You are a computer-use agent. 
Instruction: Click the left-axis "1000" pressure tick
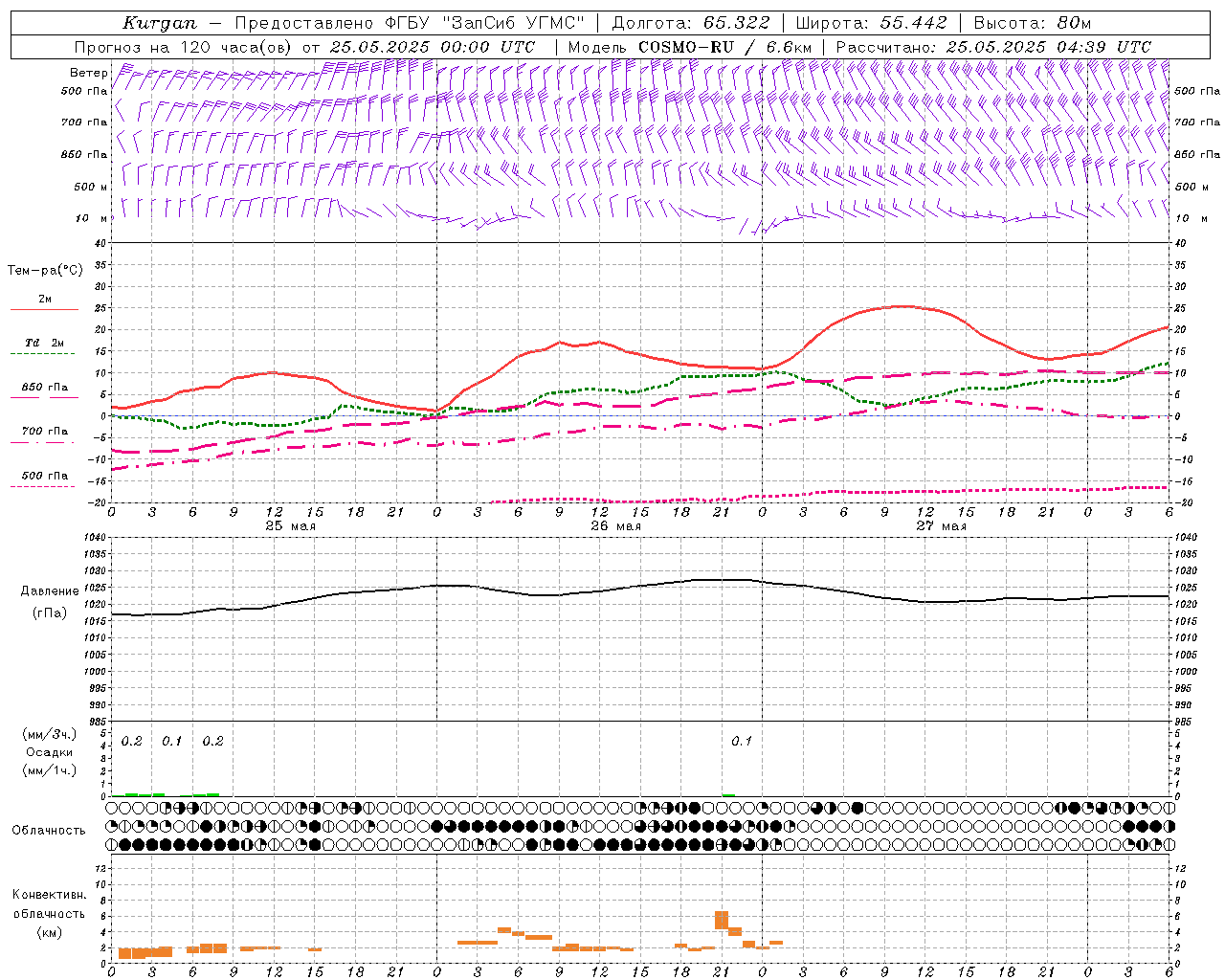pos(97,672)
